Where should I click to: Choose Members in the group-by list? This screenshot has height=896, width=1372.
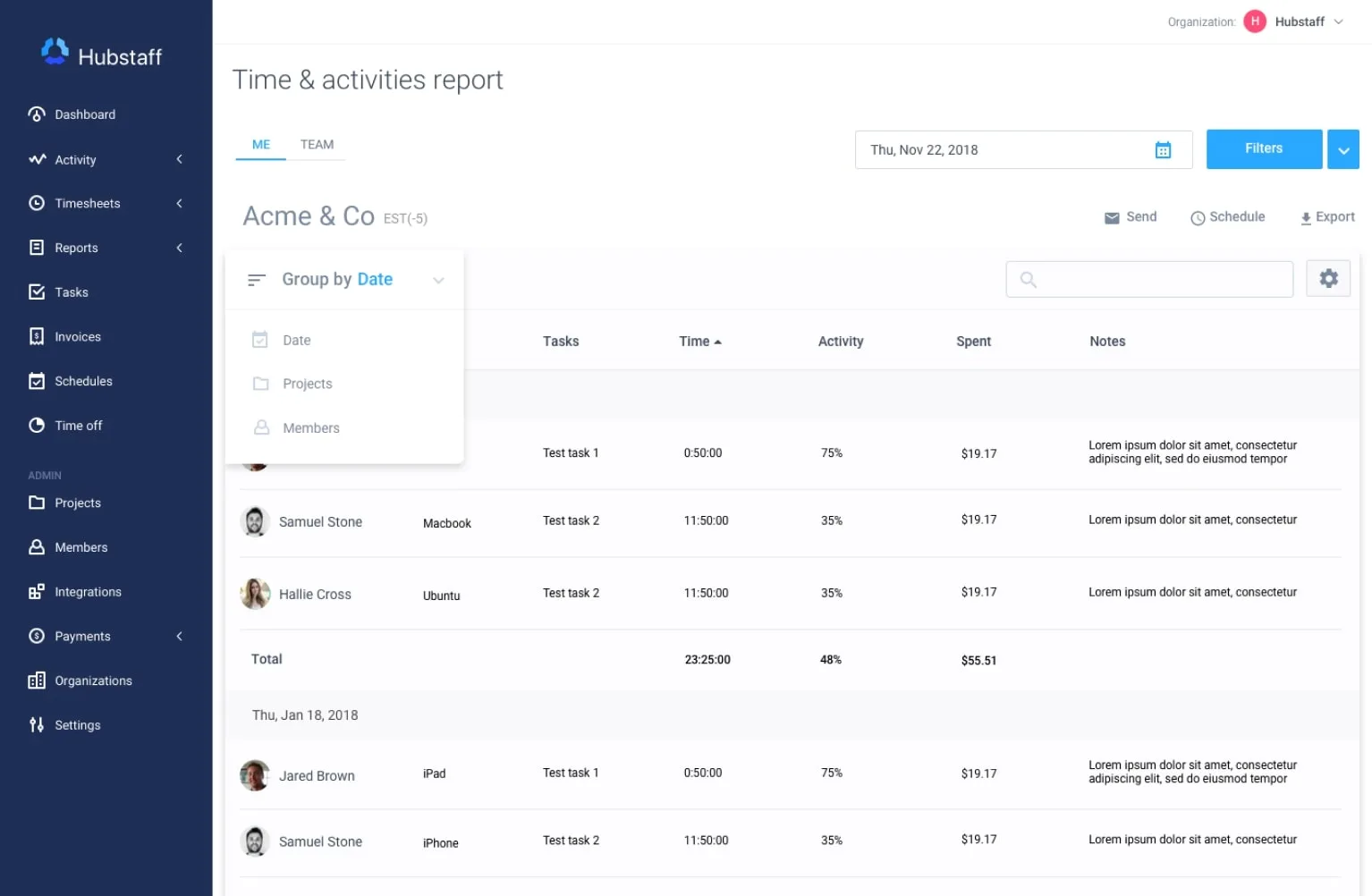[311, 428]
